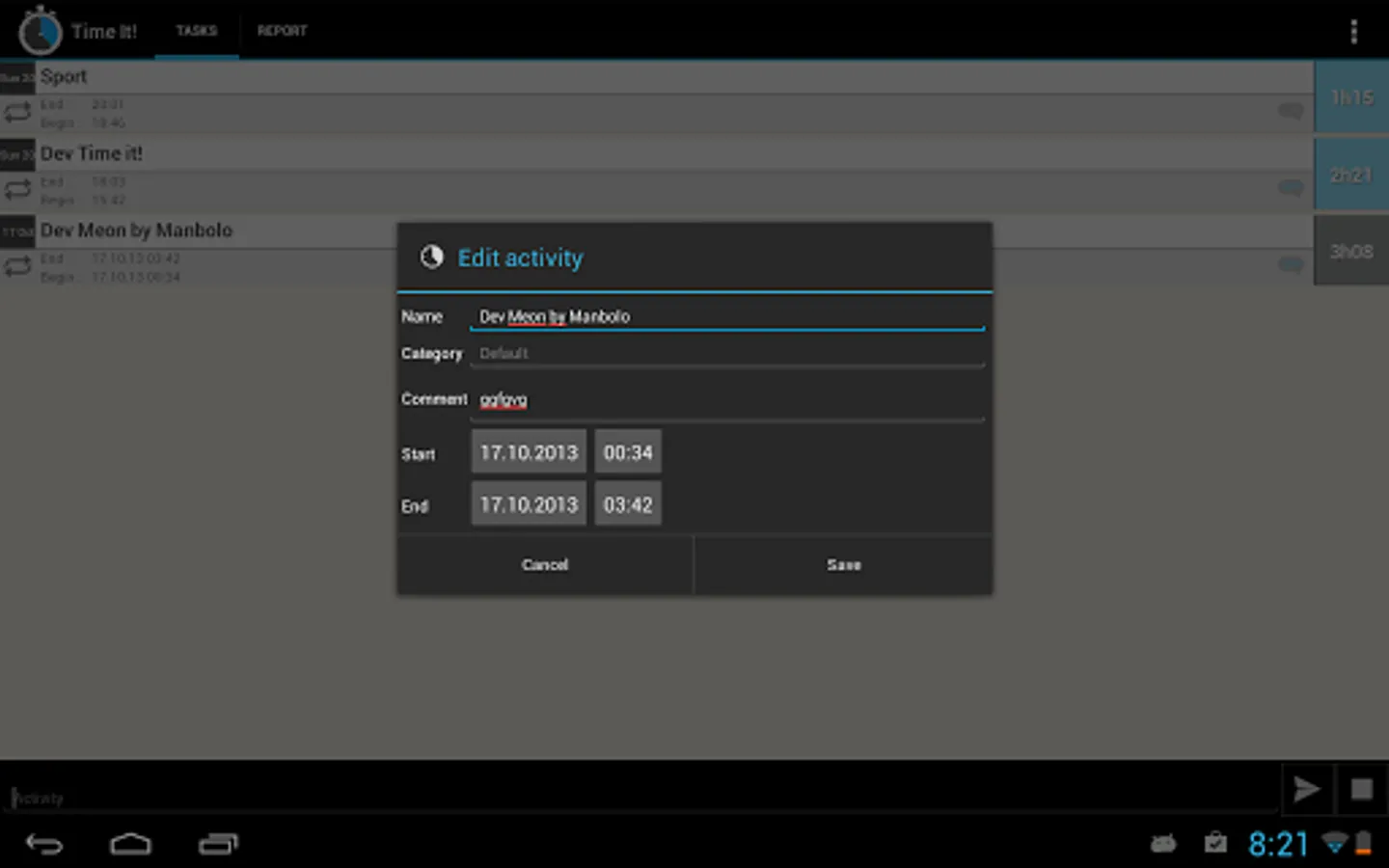This screenshot has height=868, width=1389.
Task: Select the Dev Time it! task title
Action: (x=92, y=153)
